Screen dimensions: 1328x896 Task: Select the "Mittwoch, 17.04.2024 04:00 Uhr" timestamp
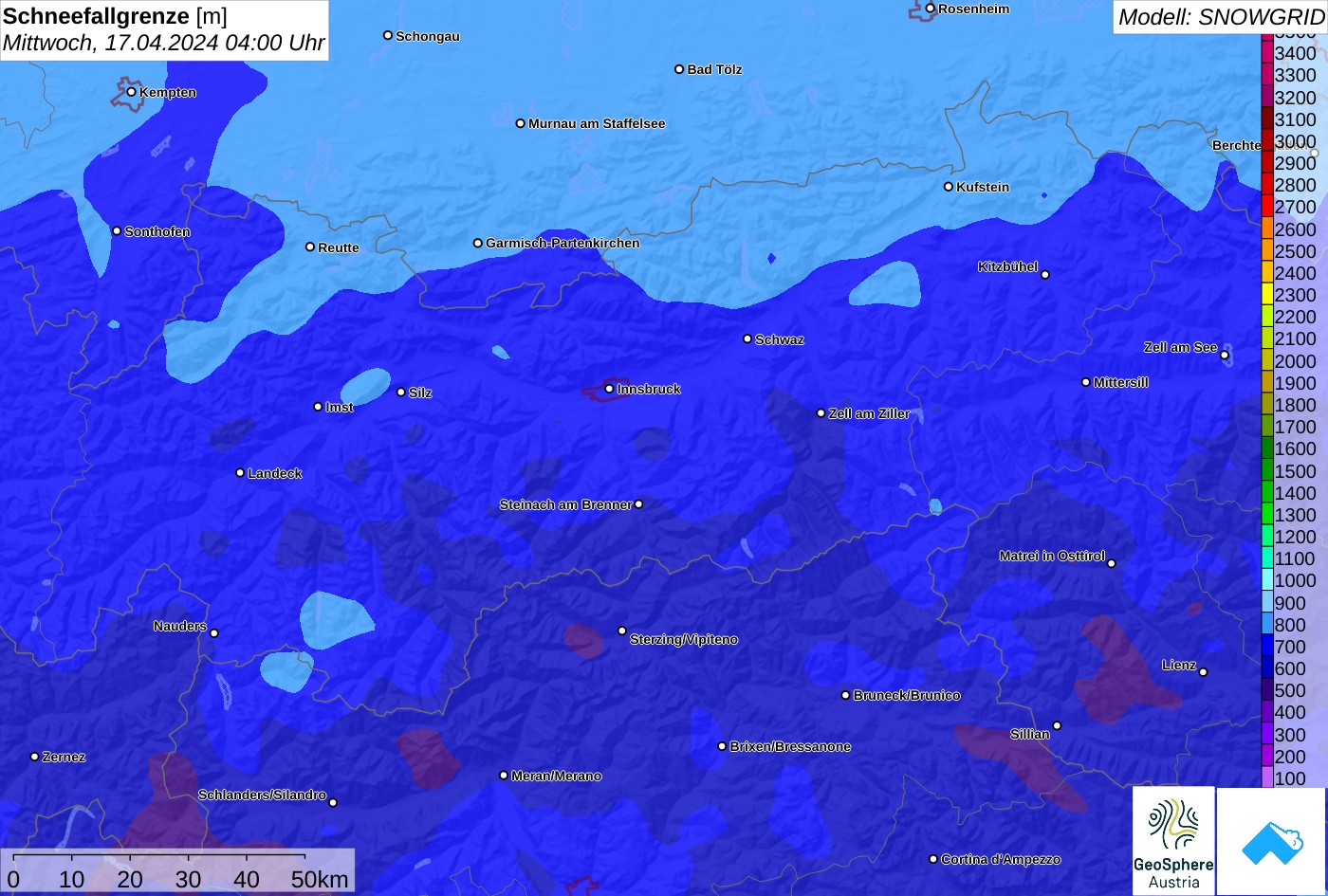point(164,43)
